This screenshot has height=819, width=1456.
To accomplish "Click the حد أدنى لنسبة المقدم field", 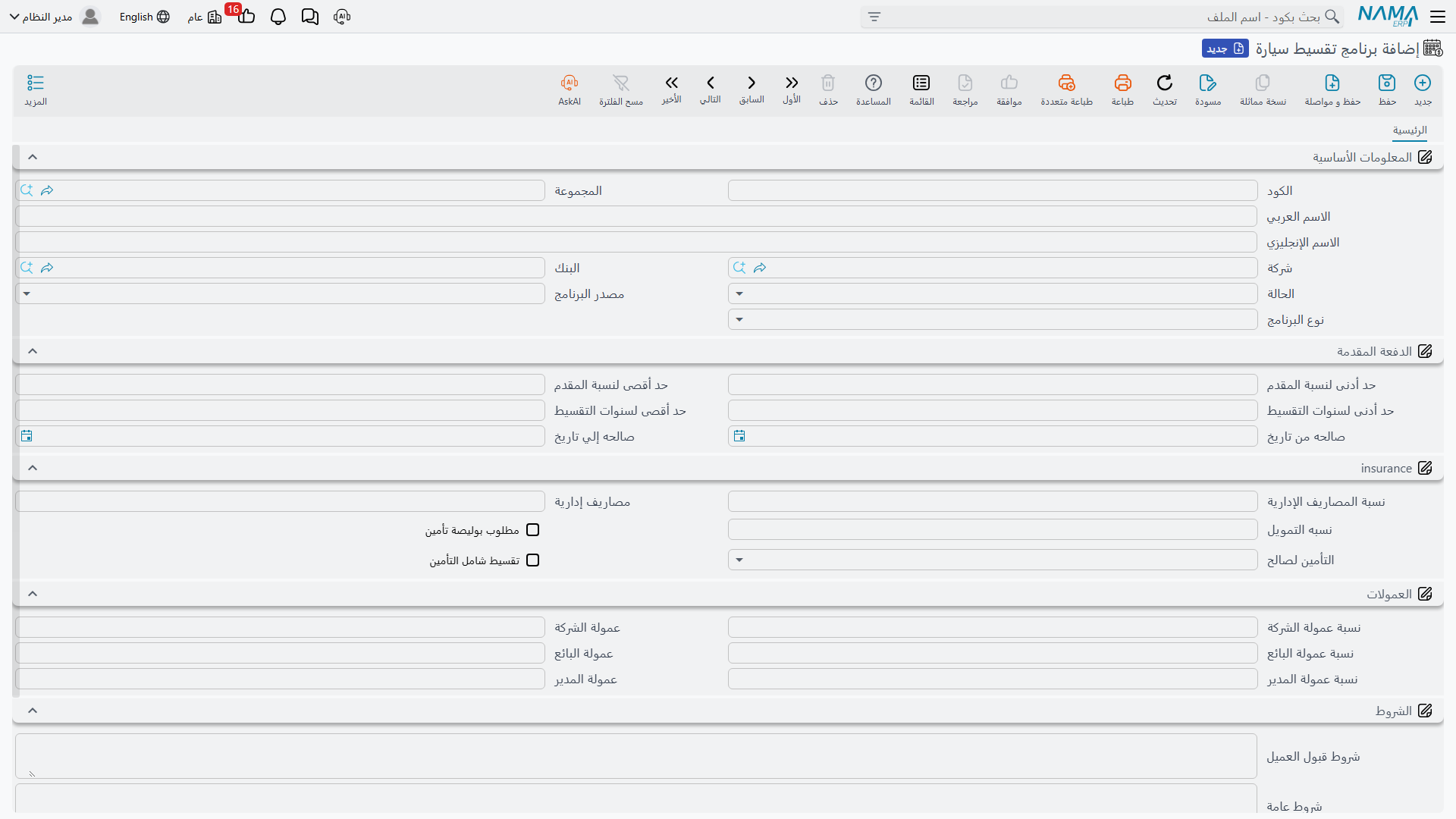I will coord(993,384).
